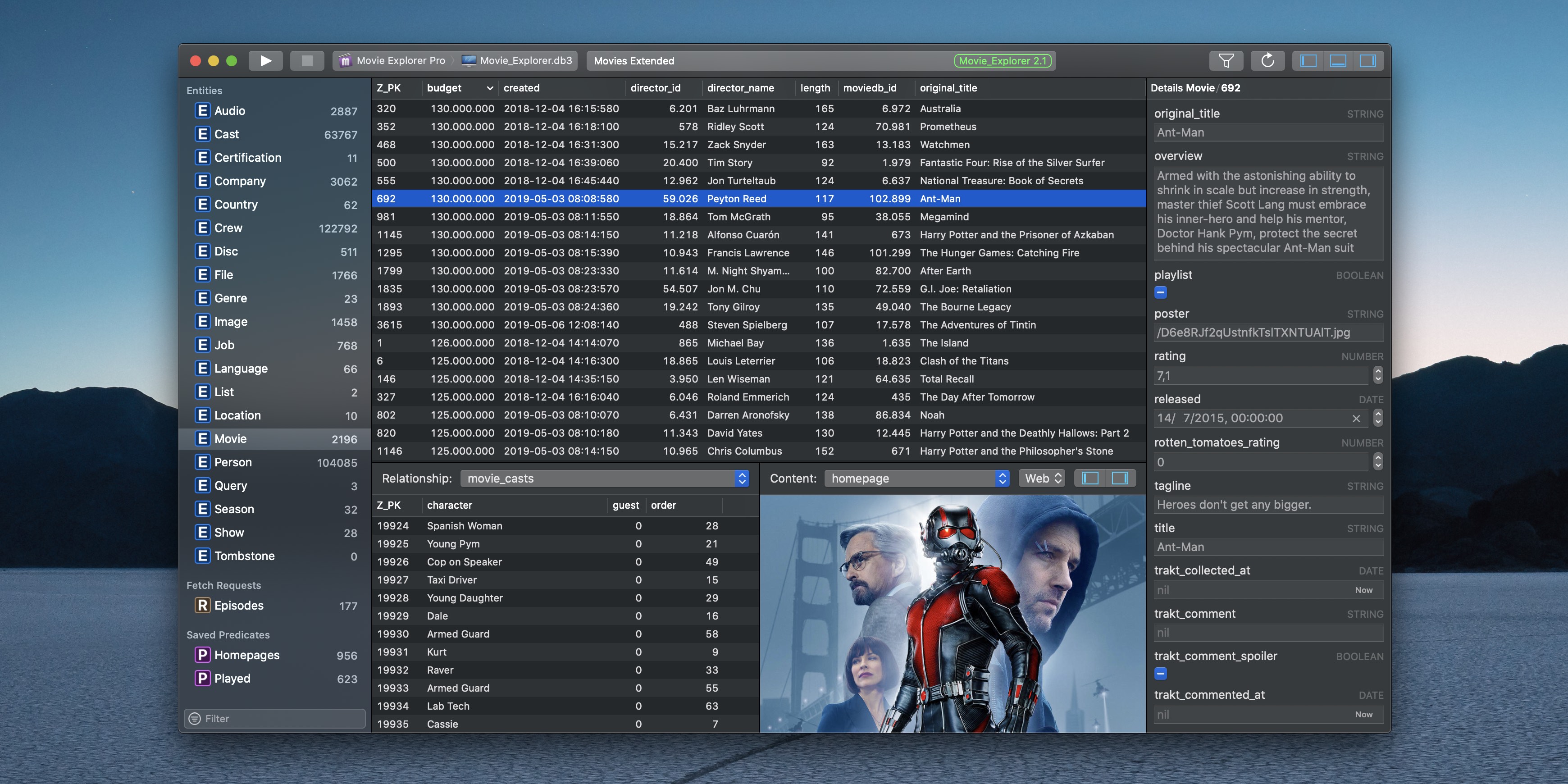This screenshot has width=1568, height=784.
Task: Select the Query entity icon
Action: pyautogui.click(x=203, y=486)
